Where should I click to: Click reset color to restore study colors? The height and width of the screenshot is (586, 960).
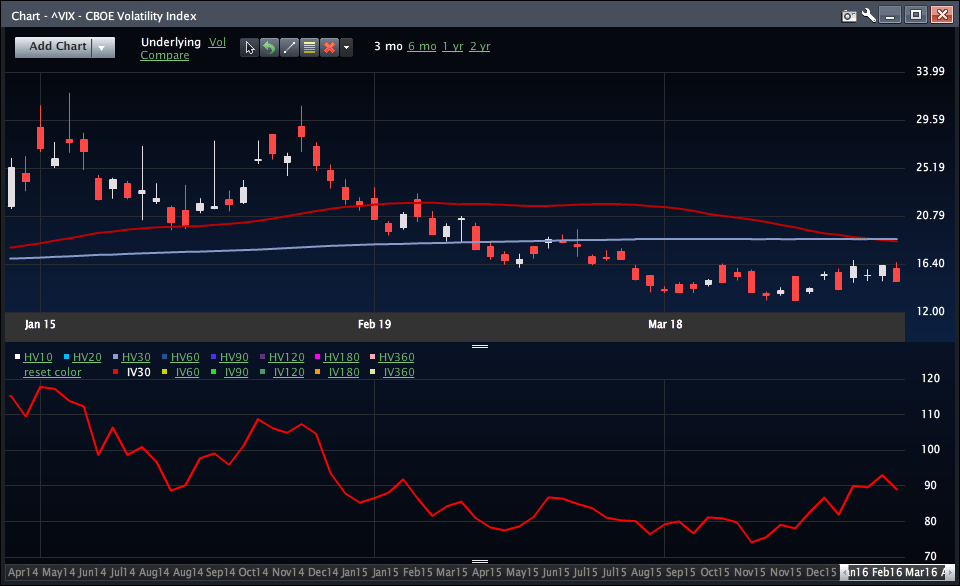point(52,372)
